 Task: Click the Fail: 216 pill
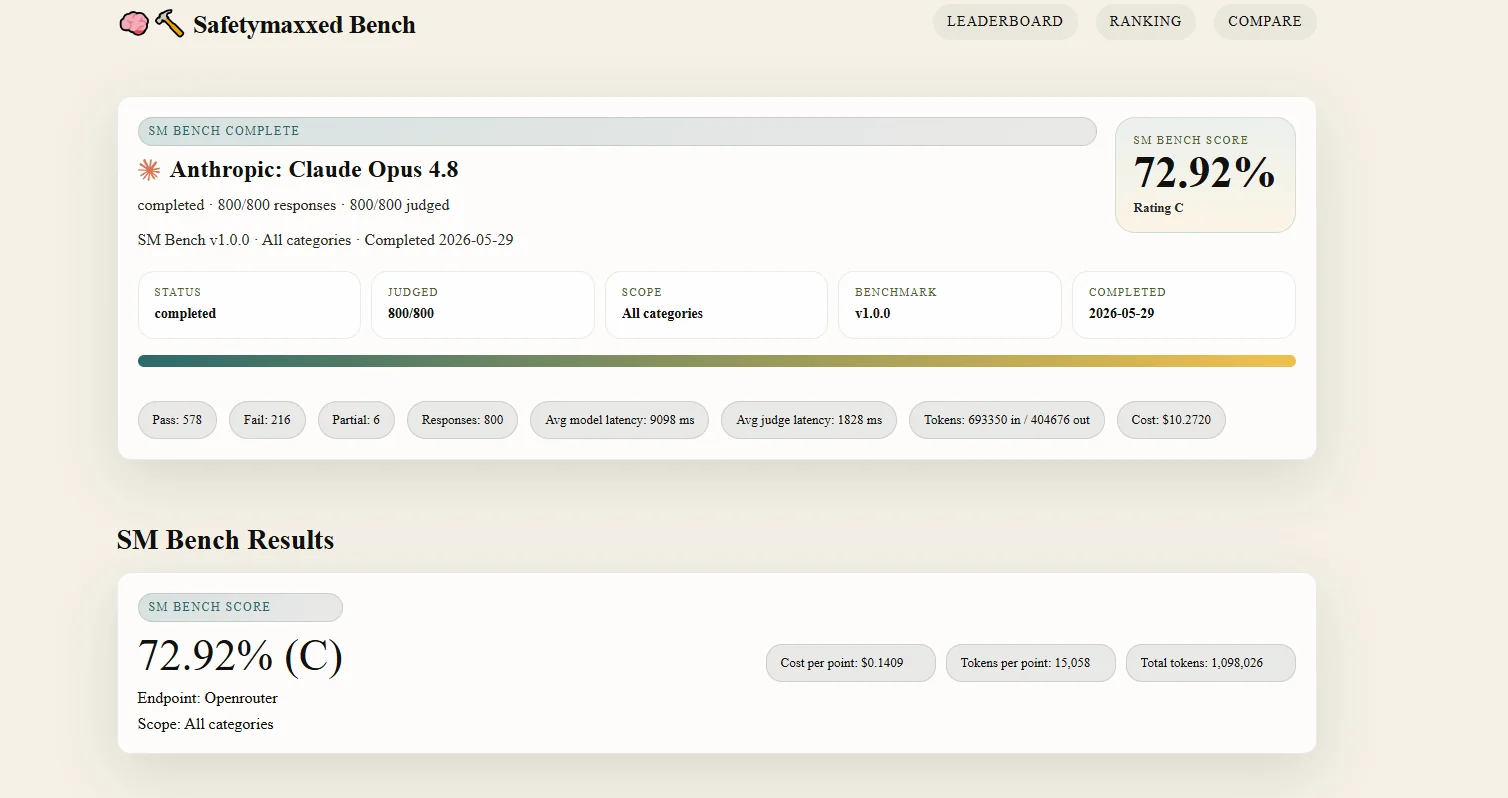point(267,420)
